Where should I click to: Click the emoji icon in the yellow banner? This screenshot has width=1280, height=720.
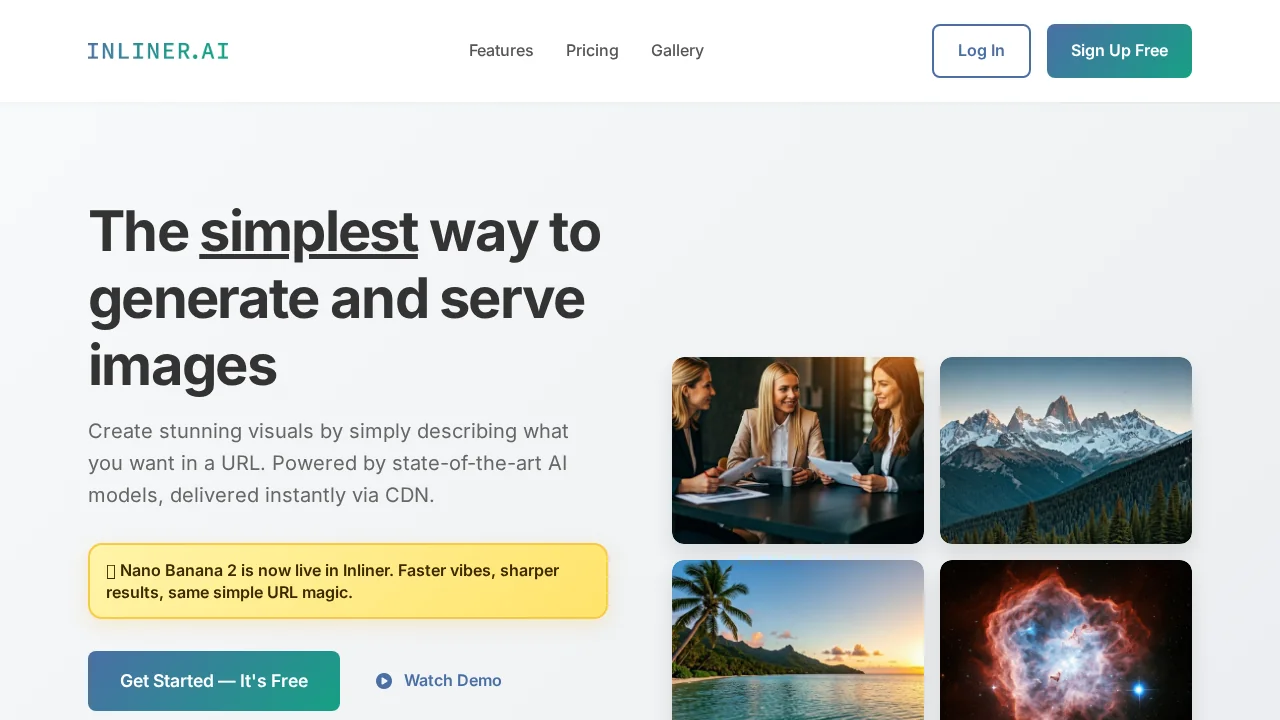click(x=111, y=571)
